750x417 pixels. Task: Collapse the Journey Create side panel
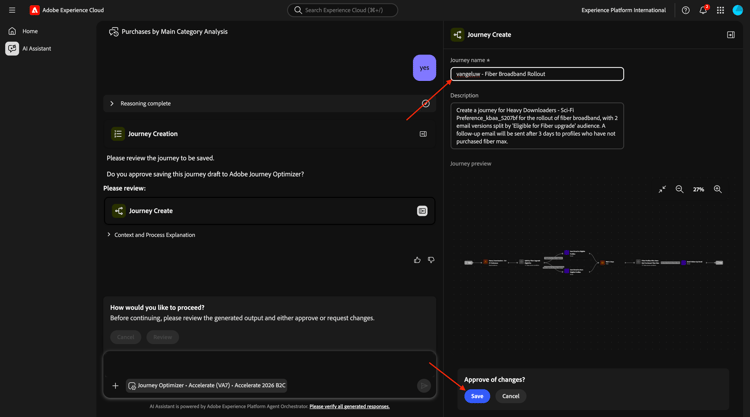tap(731, 34)
